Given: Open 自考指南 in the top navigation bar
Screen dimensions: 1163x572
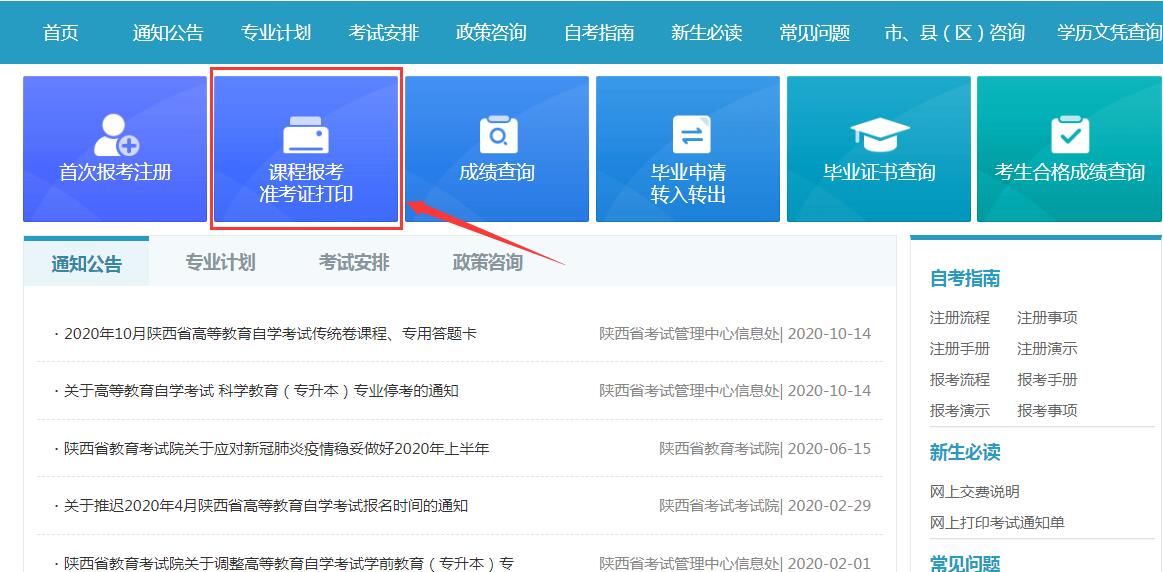Looking at the screenshot, I should point(599,33).
